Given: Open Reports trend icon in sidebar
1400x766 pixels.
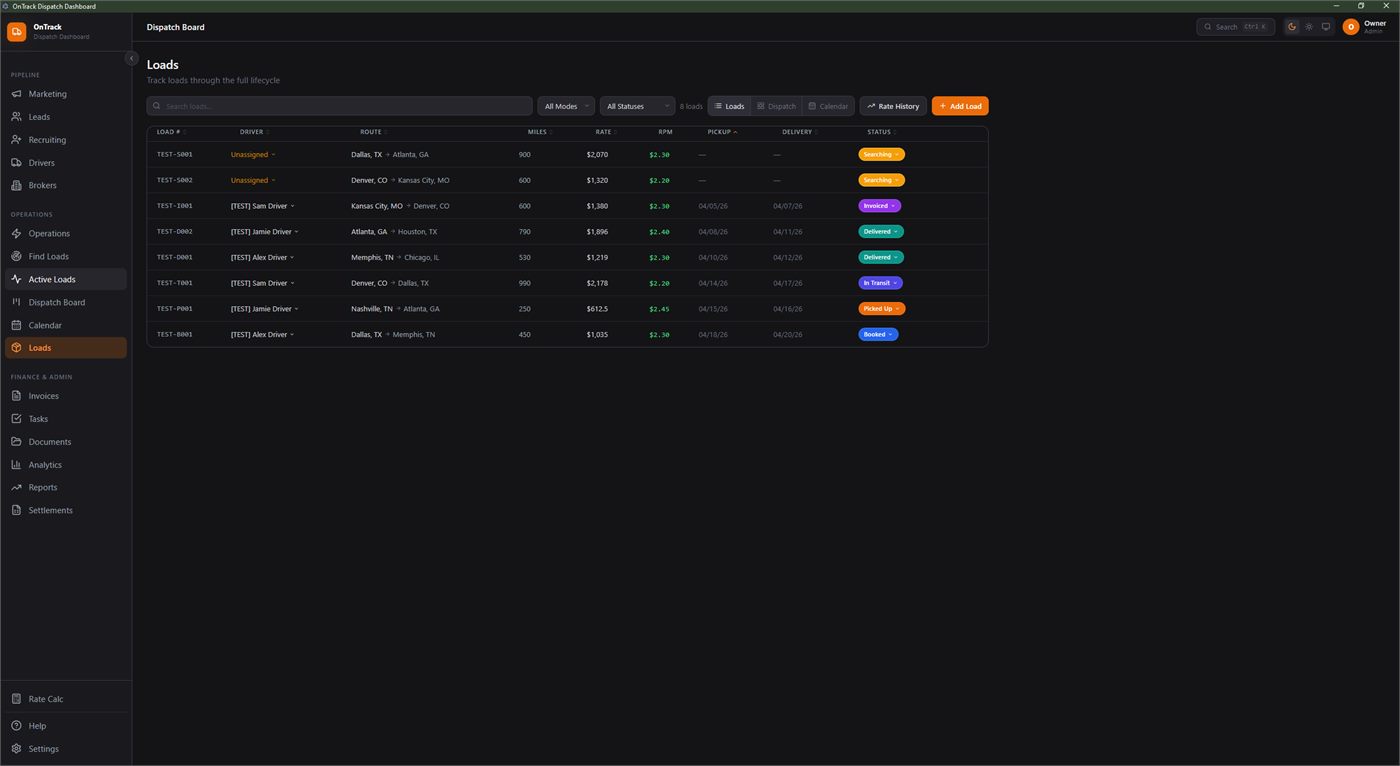Looking at the screenshot, I should pyautogui.click(x=16, y=487).
